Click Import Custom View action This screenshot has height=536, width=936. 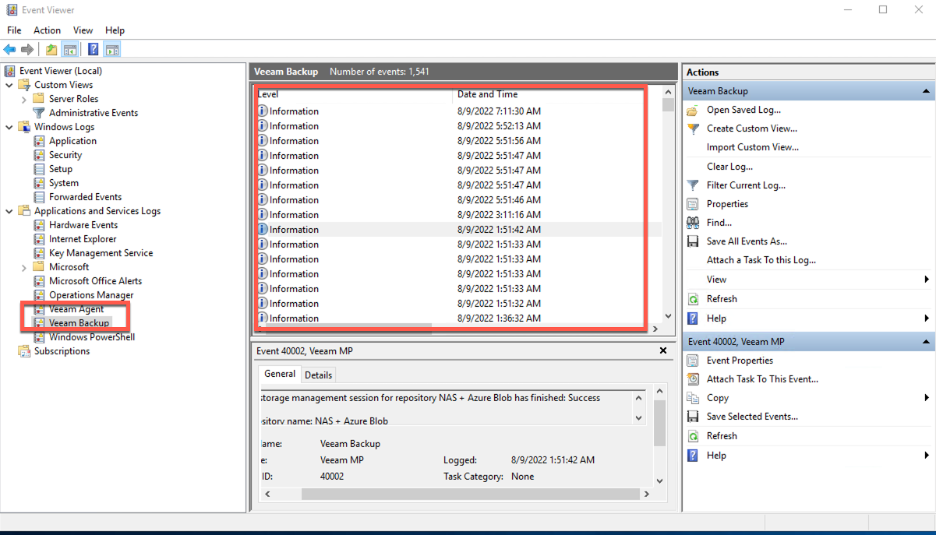(752, 147)
